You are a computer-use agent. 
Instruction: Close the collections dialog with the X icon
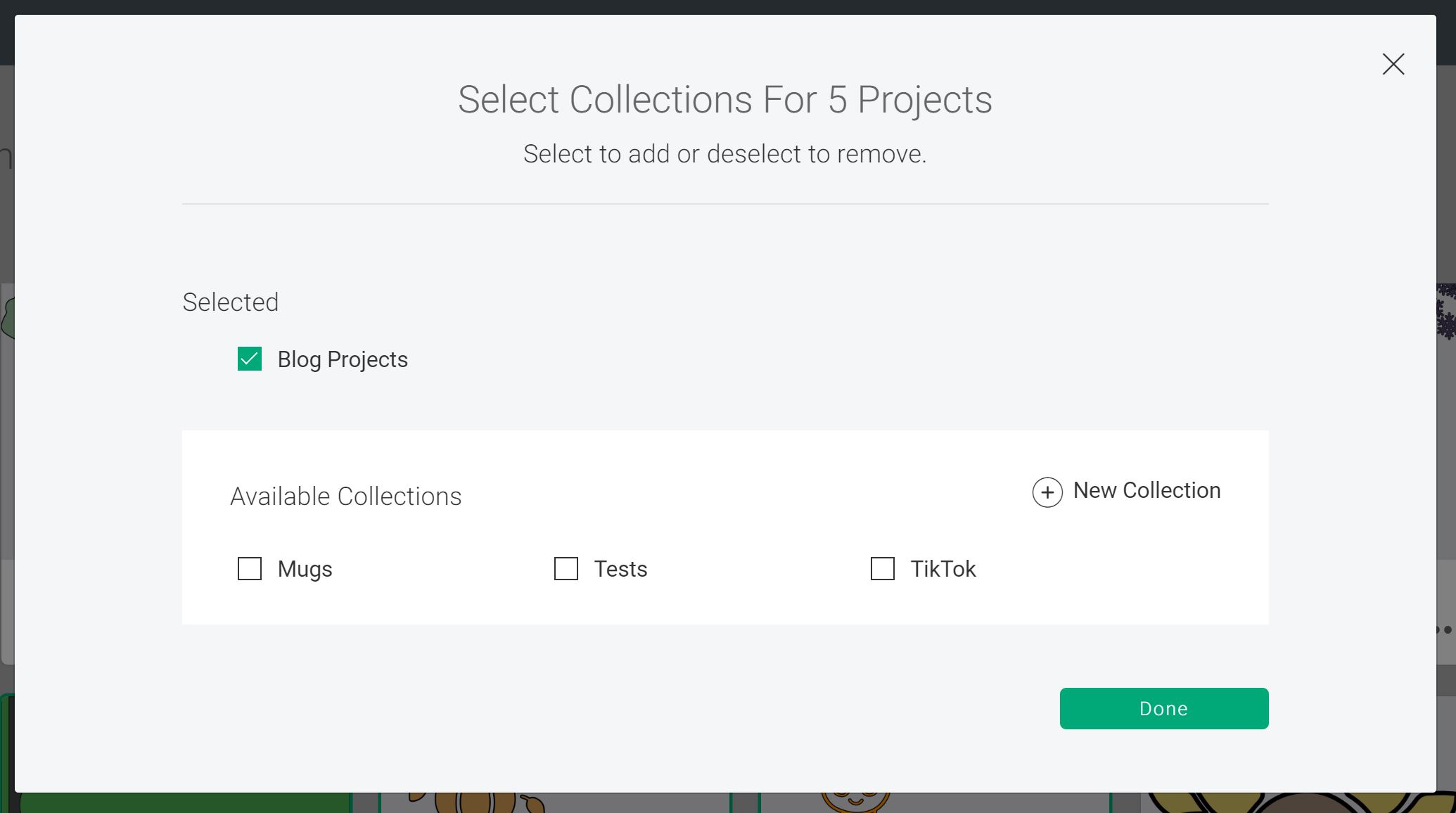(1393, 64)
